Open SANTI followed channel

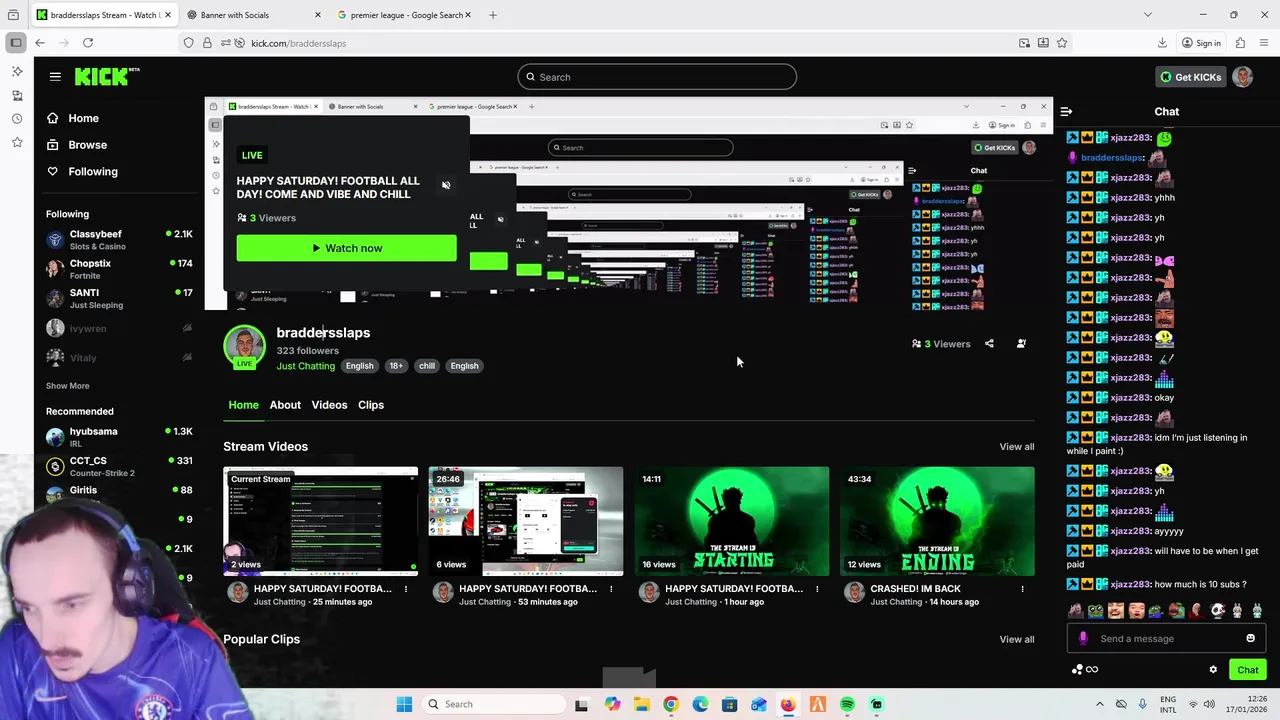[118, 298]
